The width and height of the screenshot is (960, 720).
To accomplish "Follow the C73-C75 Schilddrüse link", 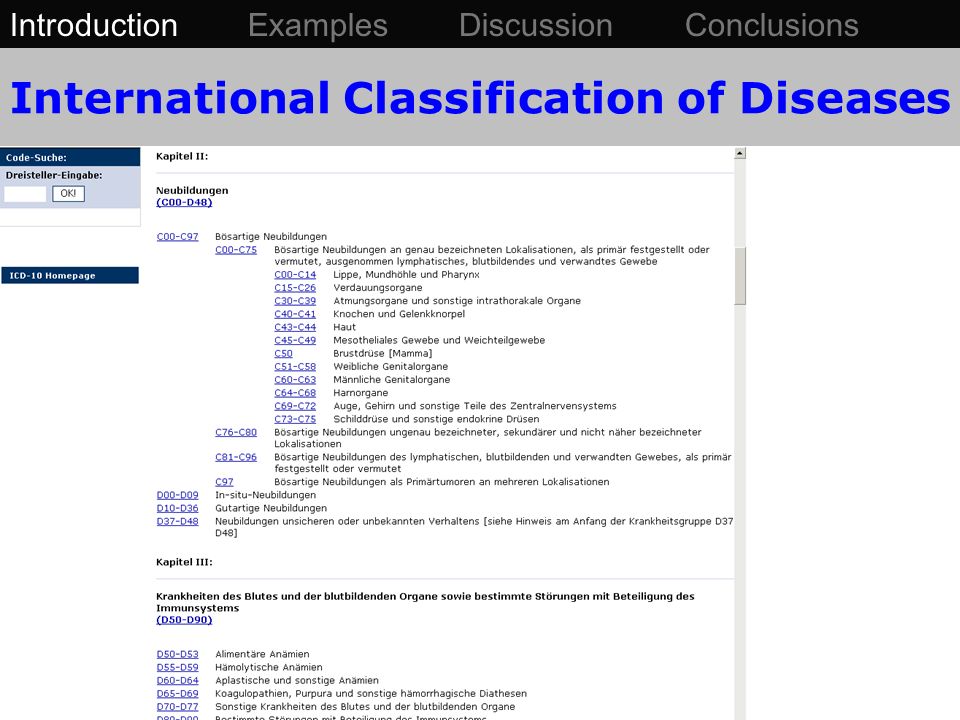I will click(x=295, y=419).
